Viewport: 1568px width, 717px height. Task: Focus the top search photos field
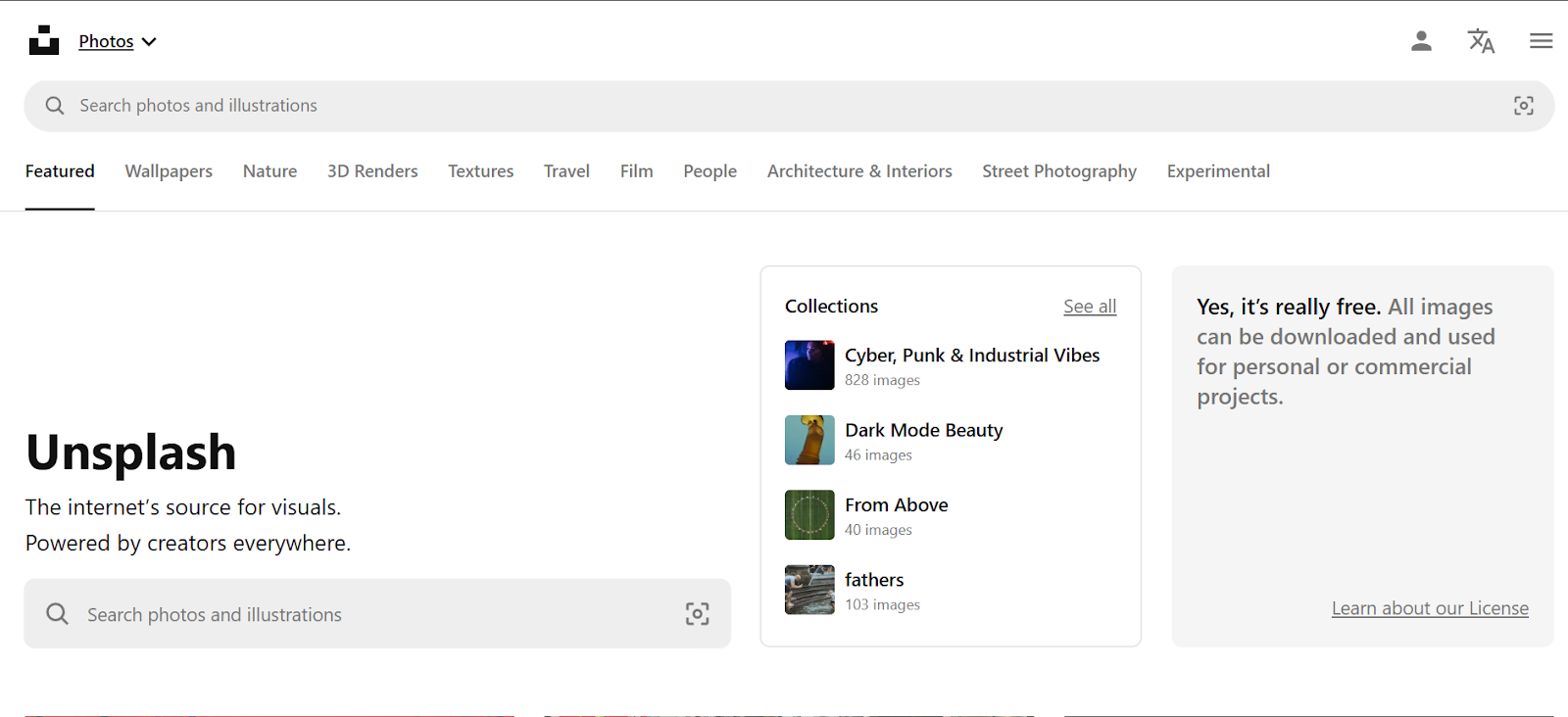789,106
